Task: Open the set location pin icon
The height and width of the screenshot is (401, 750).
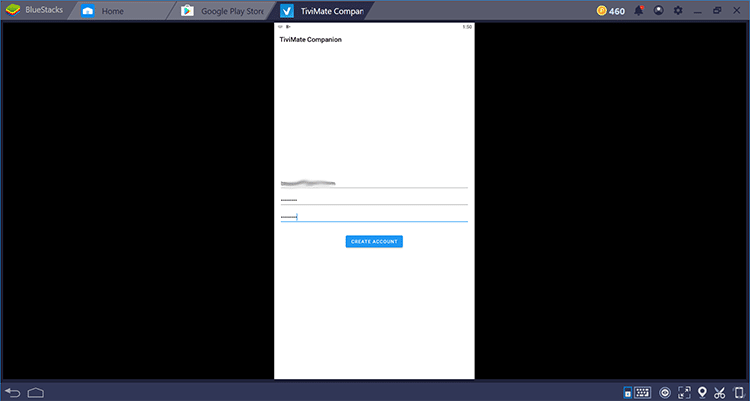Action: point(702,392)
